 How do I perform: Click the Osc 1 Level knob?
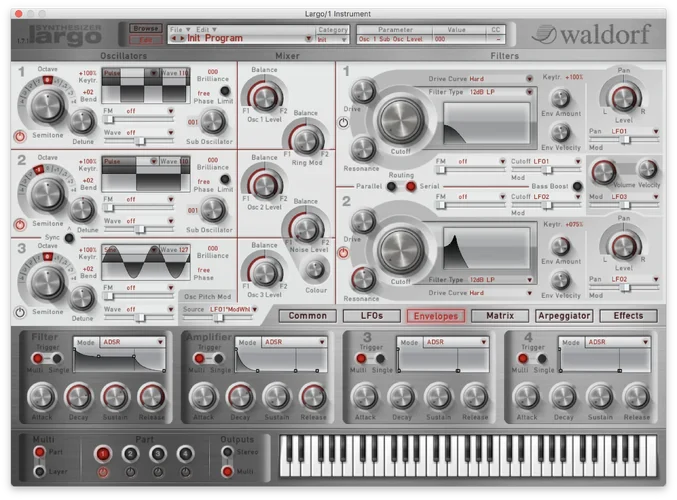265,98
